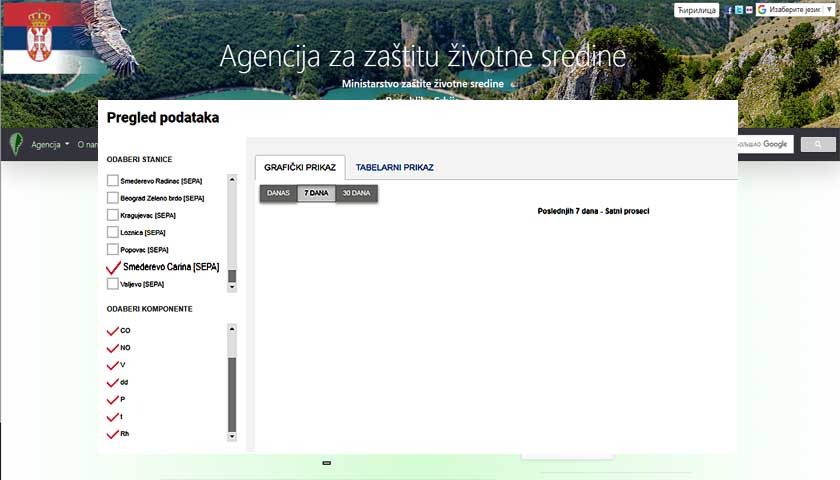This screenshot has width=840, height=480.
Task: Check the Beograd Zeleno brdo [SEPA] station
Action: pos(112,198)
